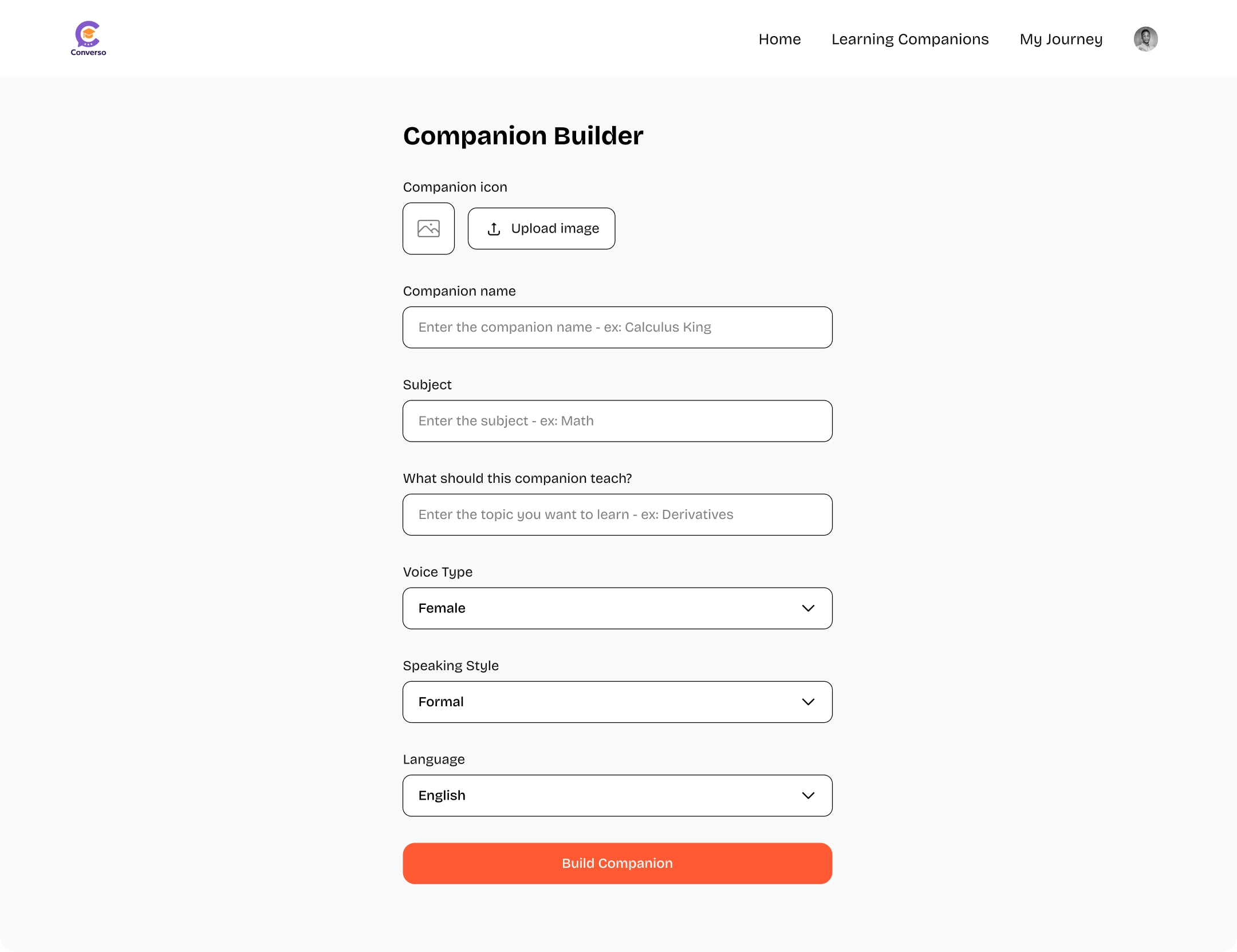Screen dimensions: 1237x952
Task: Go to the Home page
Action: tap(779, 39)
